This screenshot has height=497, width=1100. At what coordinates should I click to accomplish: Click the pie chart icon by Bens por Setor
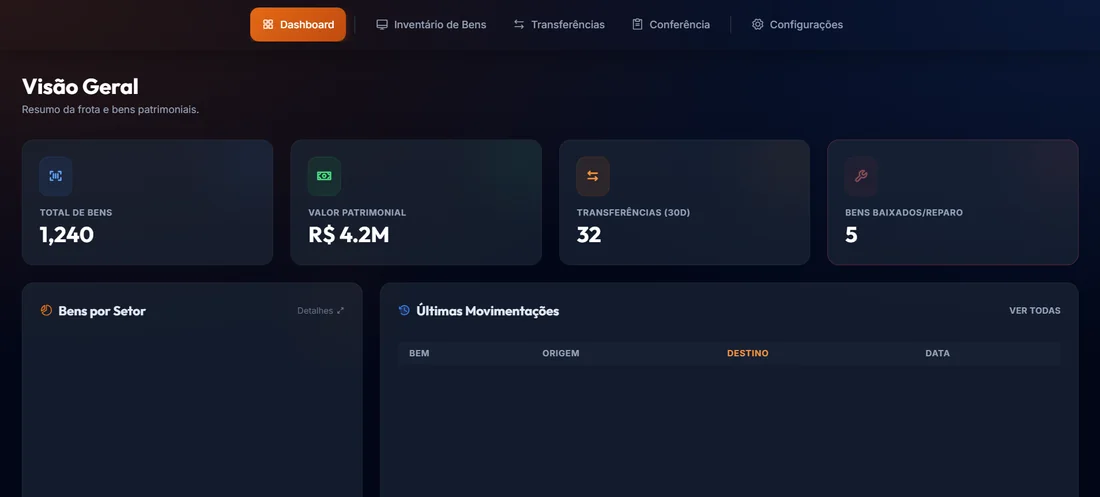click(46, 310)
